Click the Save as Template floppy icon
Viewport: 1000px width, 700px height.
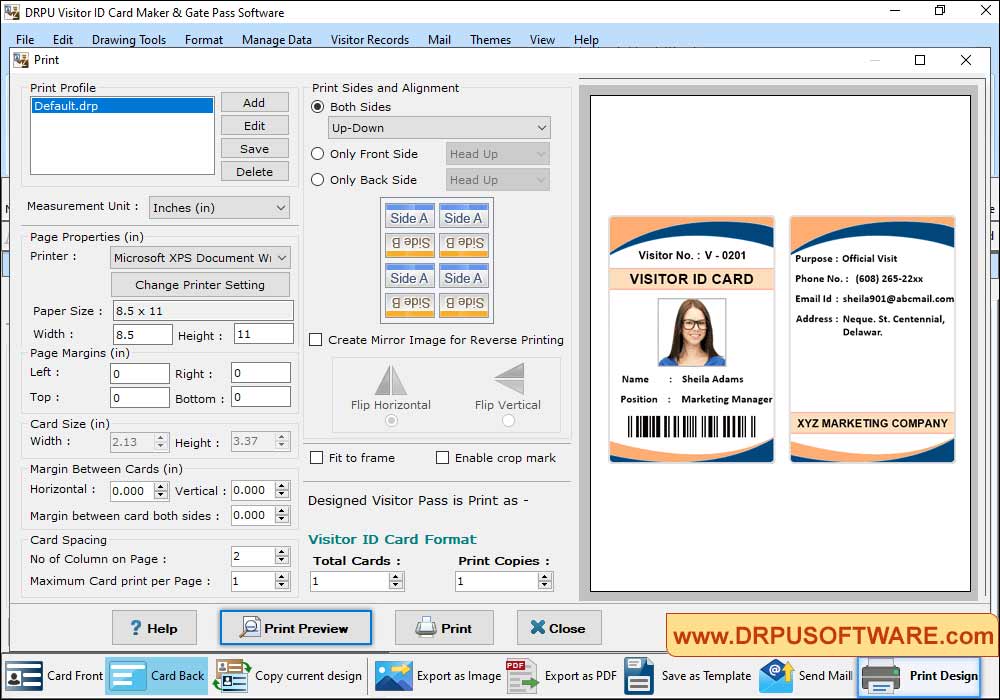point(638,676)
